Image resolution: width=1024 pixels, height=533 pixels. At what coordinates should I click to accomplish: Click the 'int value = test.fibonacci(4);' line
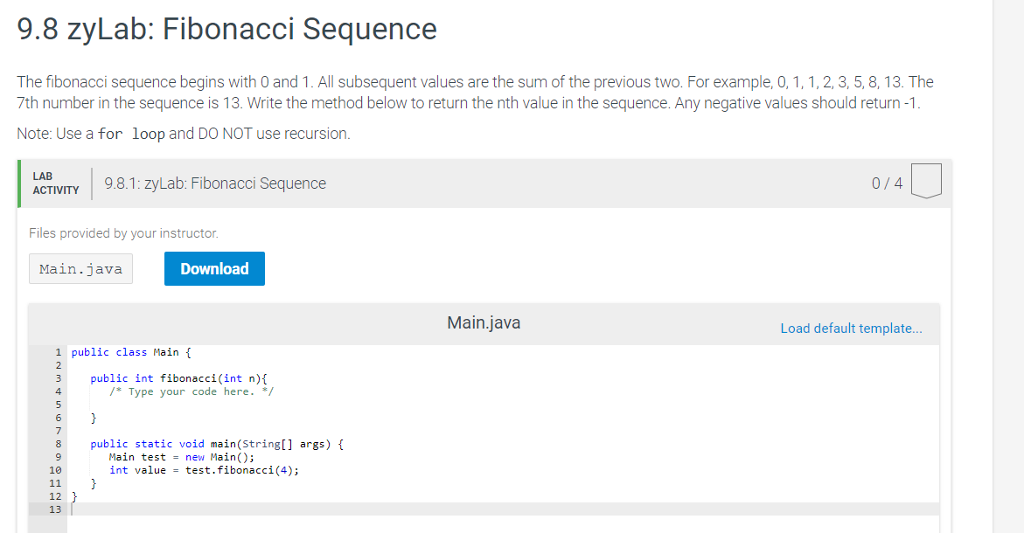(204, 469)
